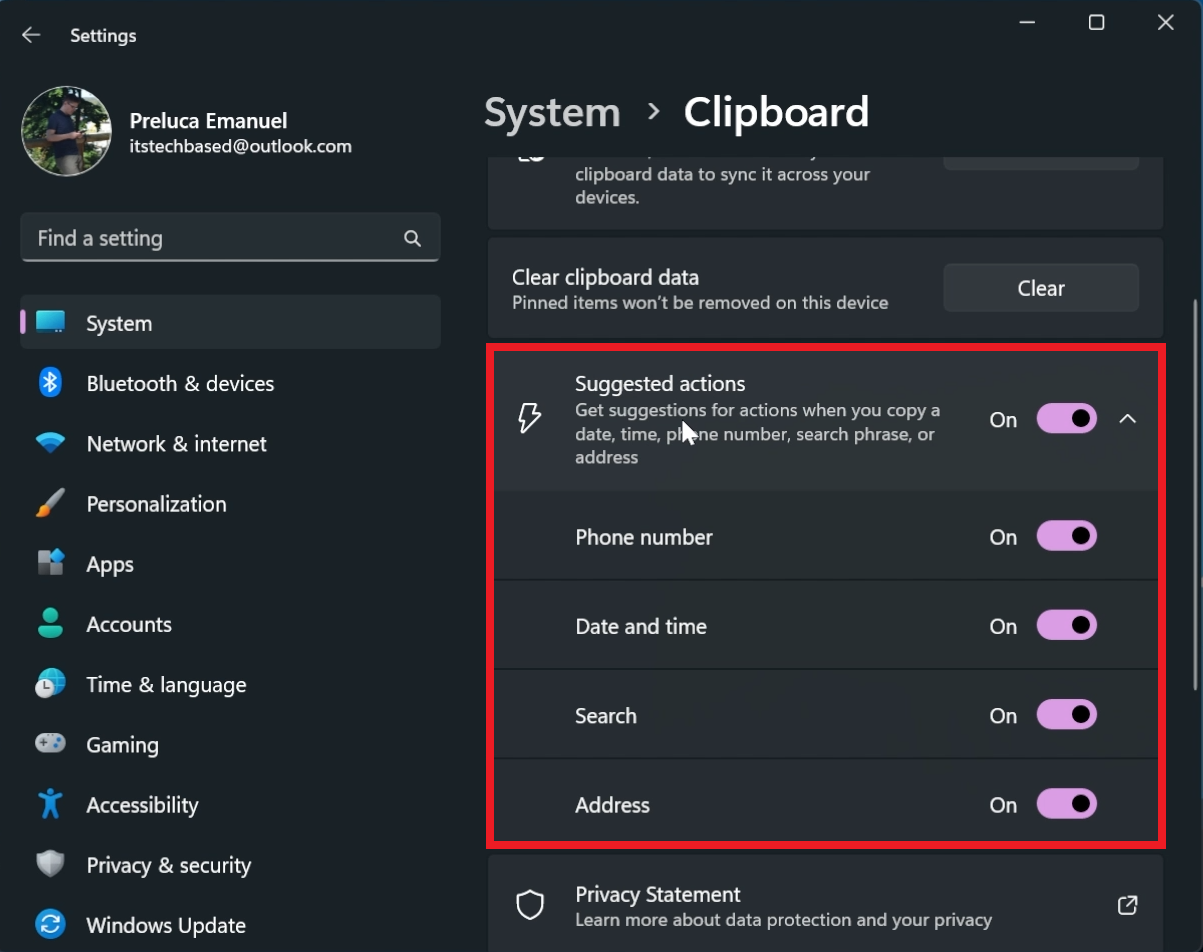Toggle the Address suggestion switch off
The image size is (1203, 952).
pyautogui.click(x=1066, y=804)
